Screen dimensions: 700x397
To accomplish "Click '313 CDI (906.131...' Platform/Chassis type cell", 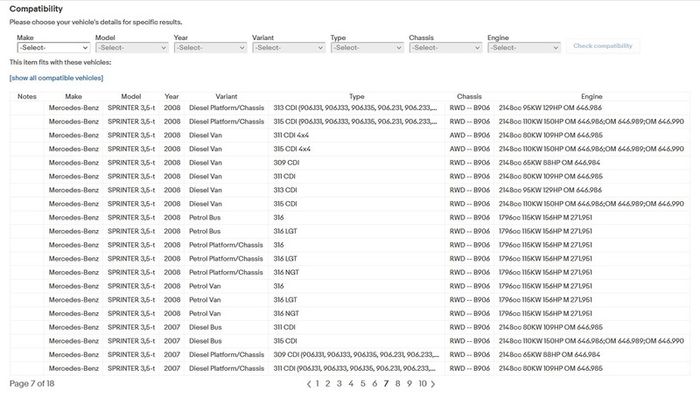I will pyautogui.click(x=355, y=108).
